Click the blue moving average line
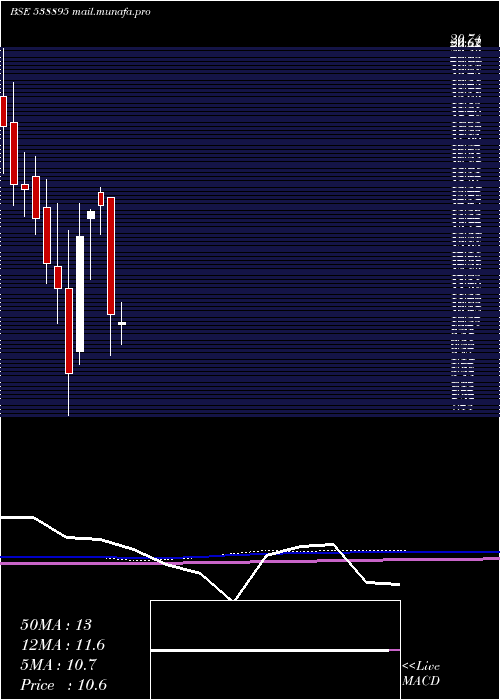500x700 pixels. 250,554
